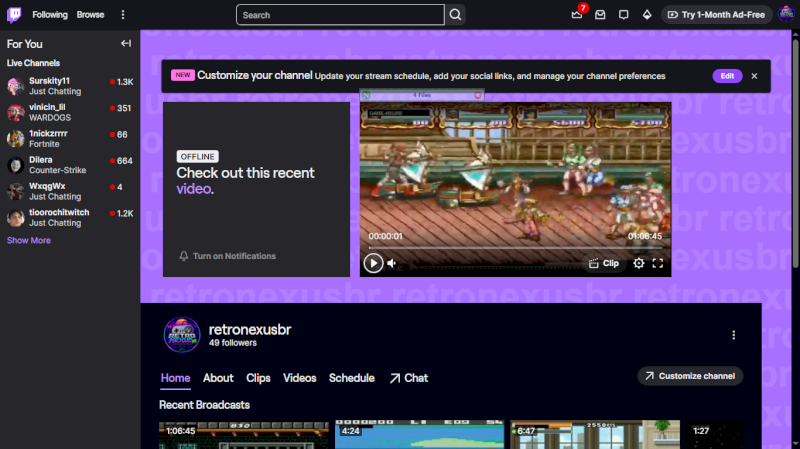
Task: Toggle fullscreen on video player
Action: pos(658,263)
